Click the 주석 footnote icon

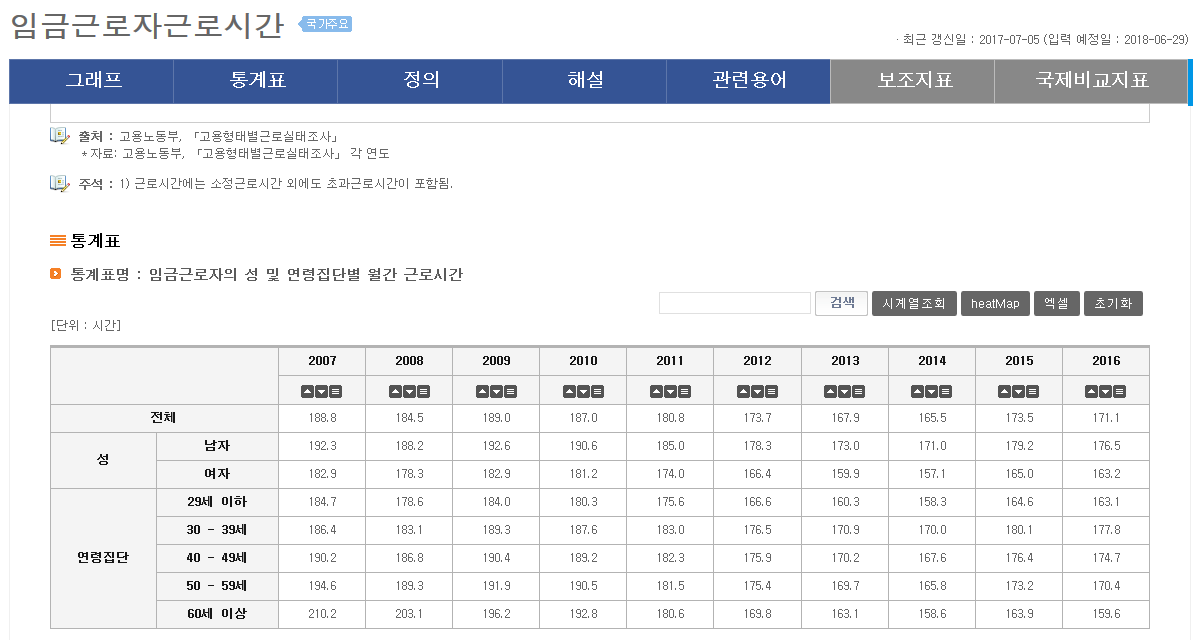59,183
